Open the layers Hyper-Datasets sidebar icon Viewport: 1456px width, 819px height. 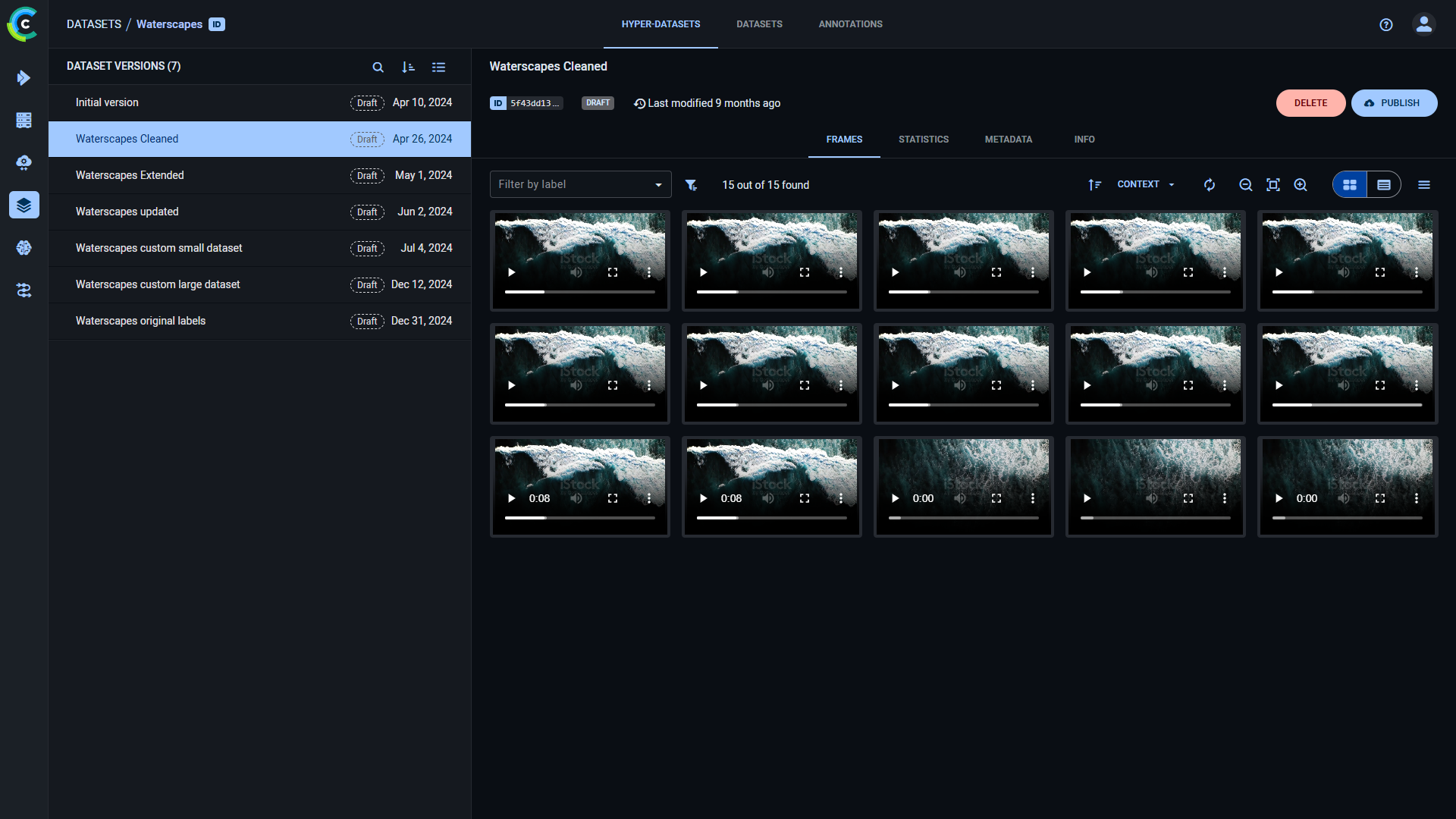coord(24,205)
